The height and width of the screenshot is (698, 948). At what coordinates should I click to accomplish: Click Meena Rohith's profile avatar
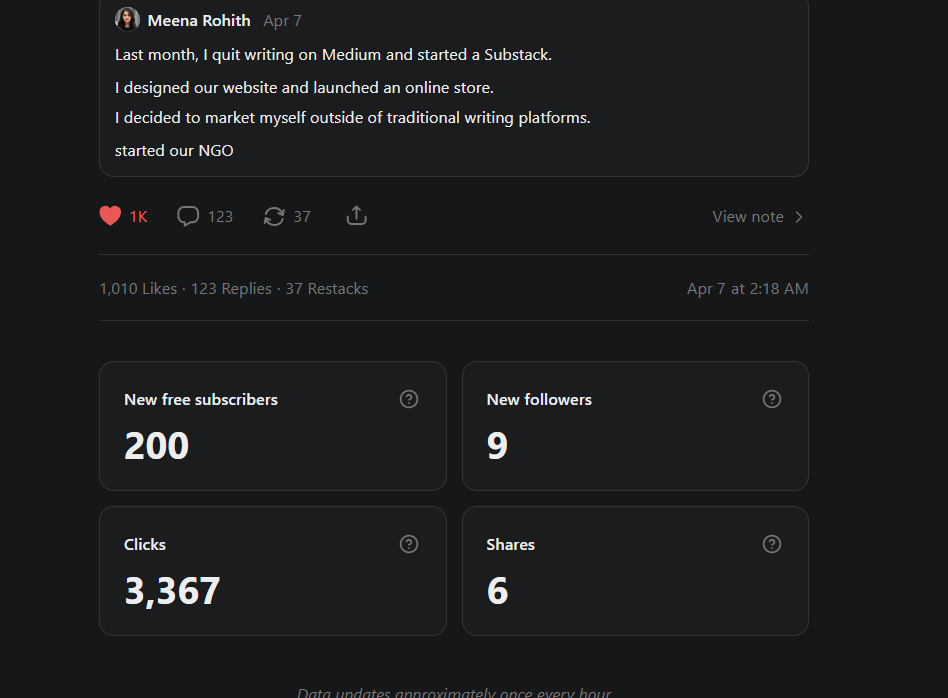(x=127, y=20)
